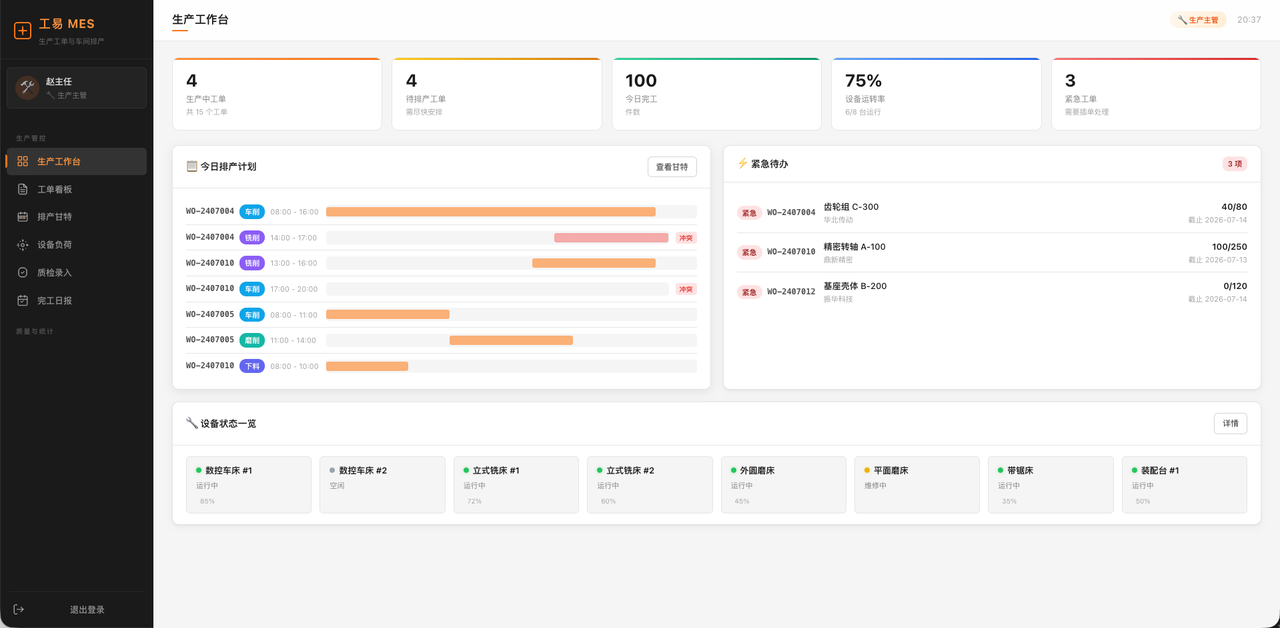The image size is (1280, 628).
Task: Click the red conflict bar for 14:00 - 17:00
Action: coord(611,238)
